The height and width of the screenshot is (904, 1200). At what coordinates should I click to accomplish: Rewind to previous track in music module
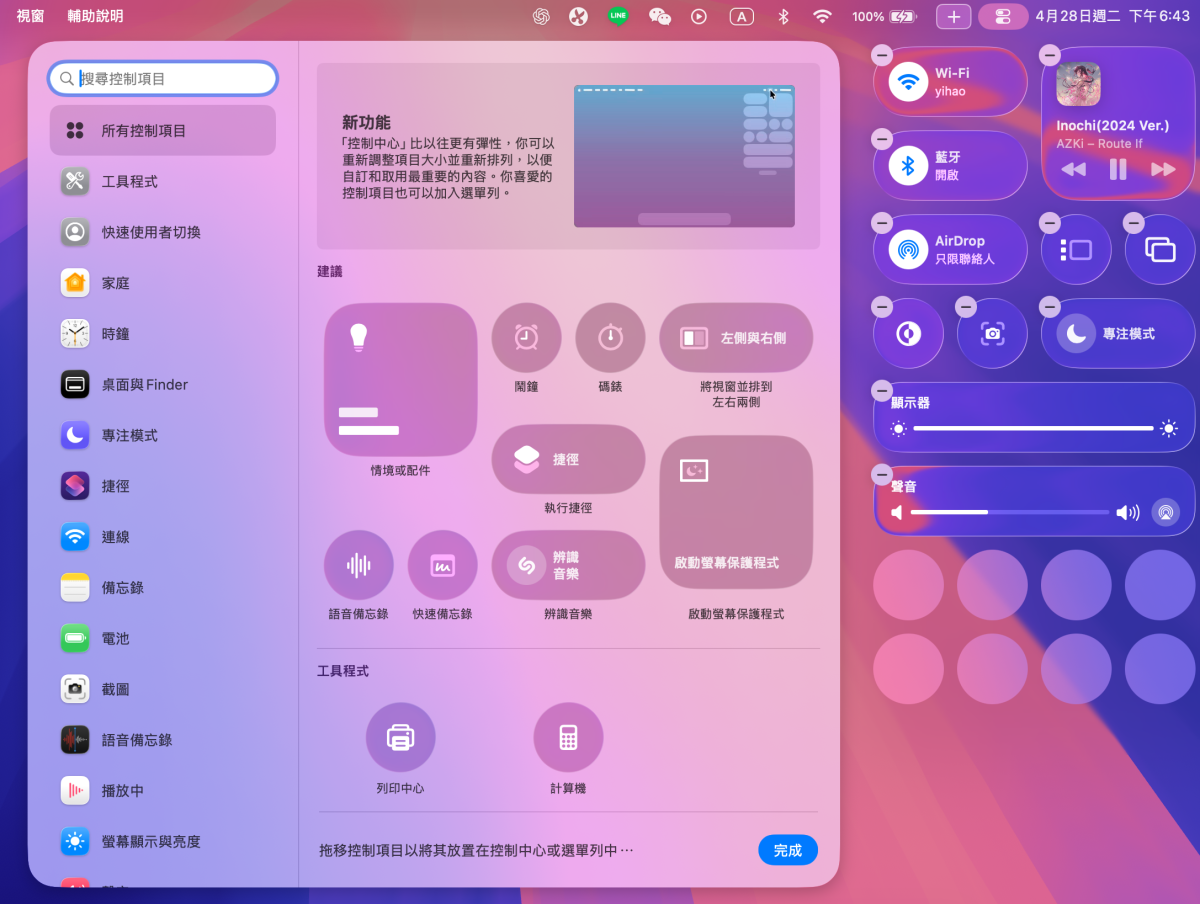click(x=1074, y=170)
